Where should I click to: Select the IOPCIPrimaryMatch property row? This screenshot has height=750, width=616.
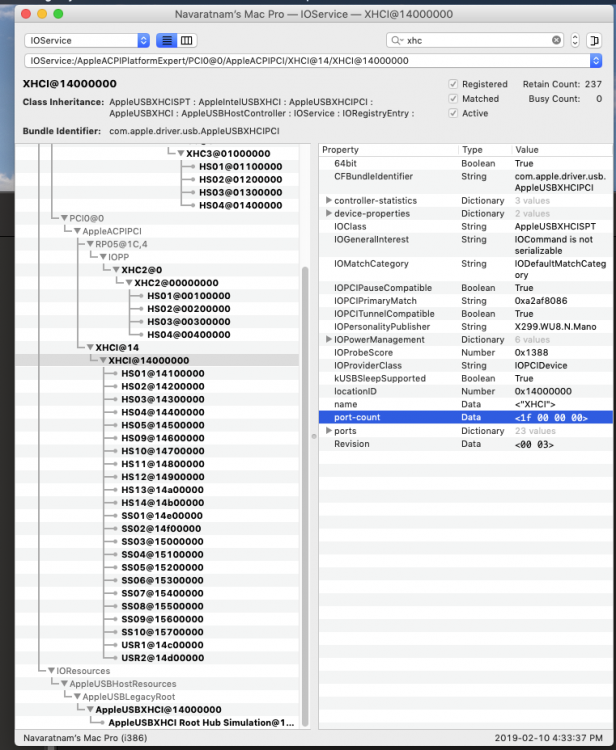tap(465, 300)
